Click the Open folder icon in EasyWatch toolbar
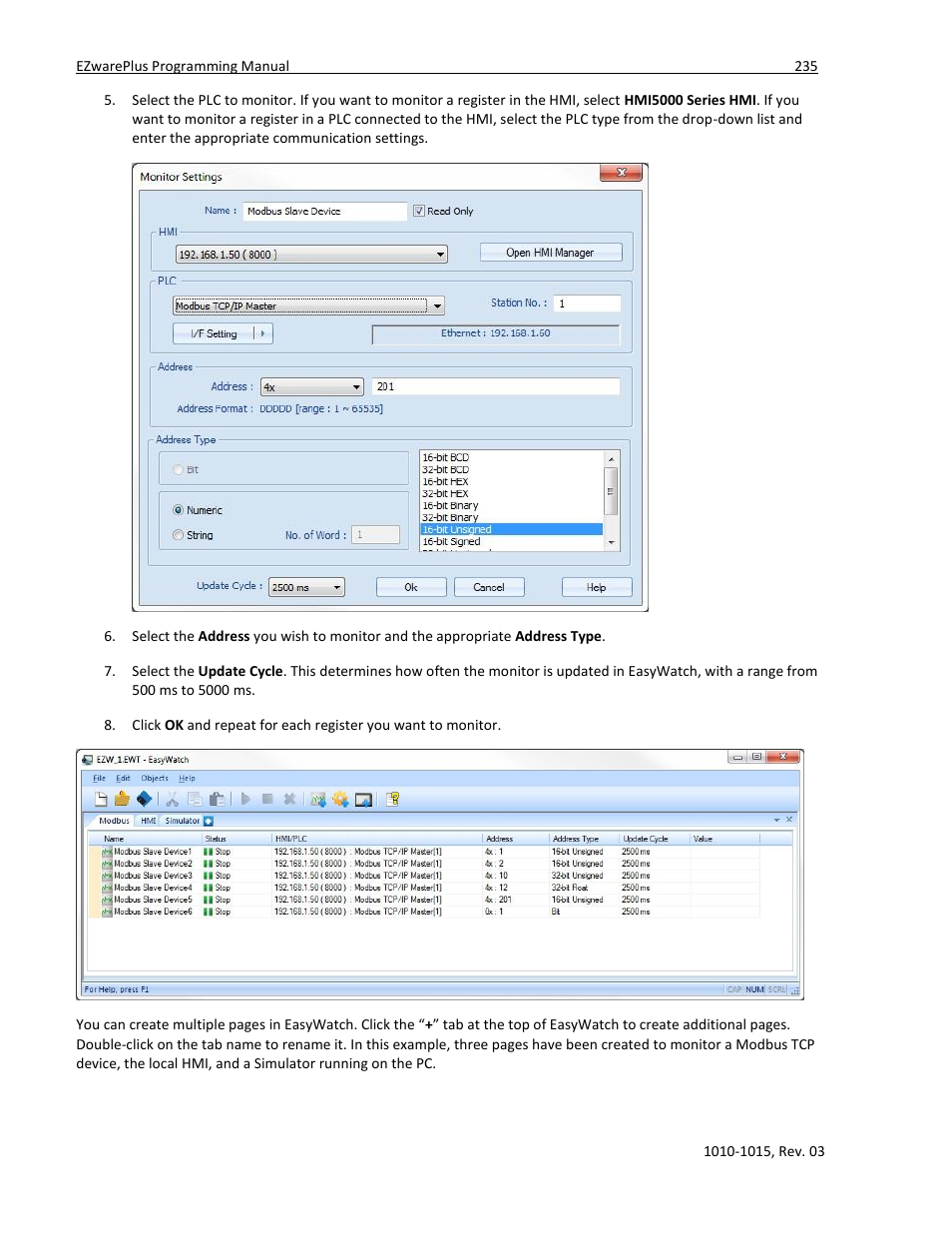Image resolution: width=952 pixels, height=1233 pixels. pos(122,799)
